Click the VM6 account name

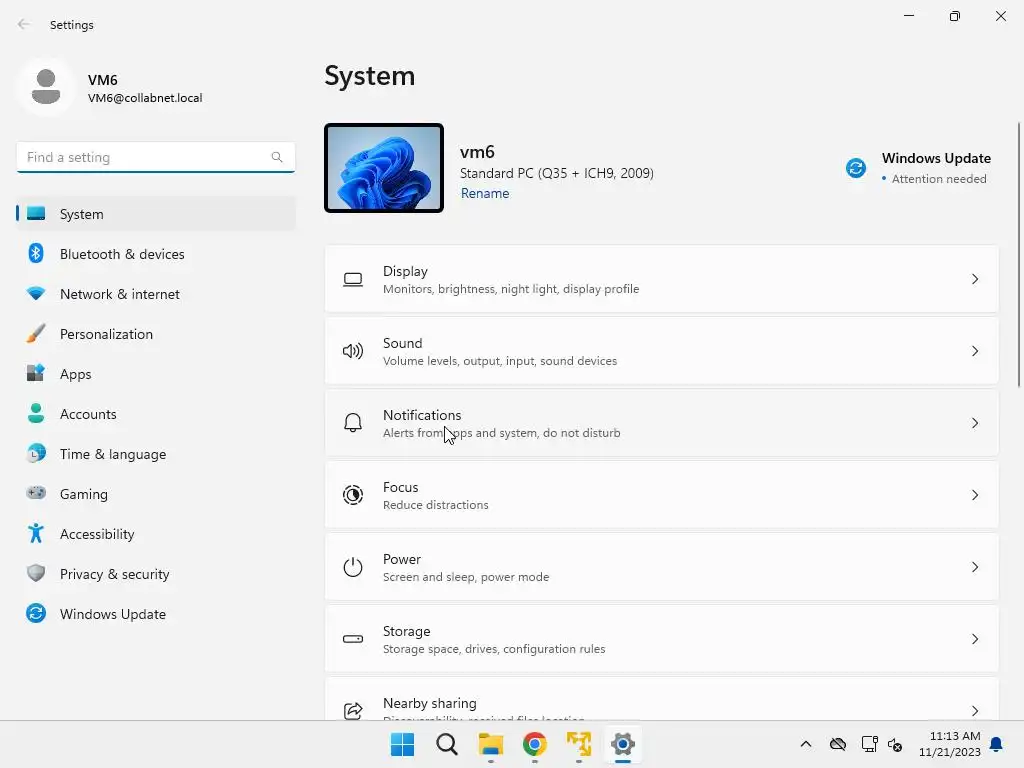tap(103, 80)
